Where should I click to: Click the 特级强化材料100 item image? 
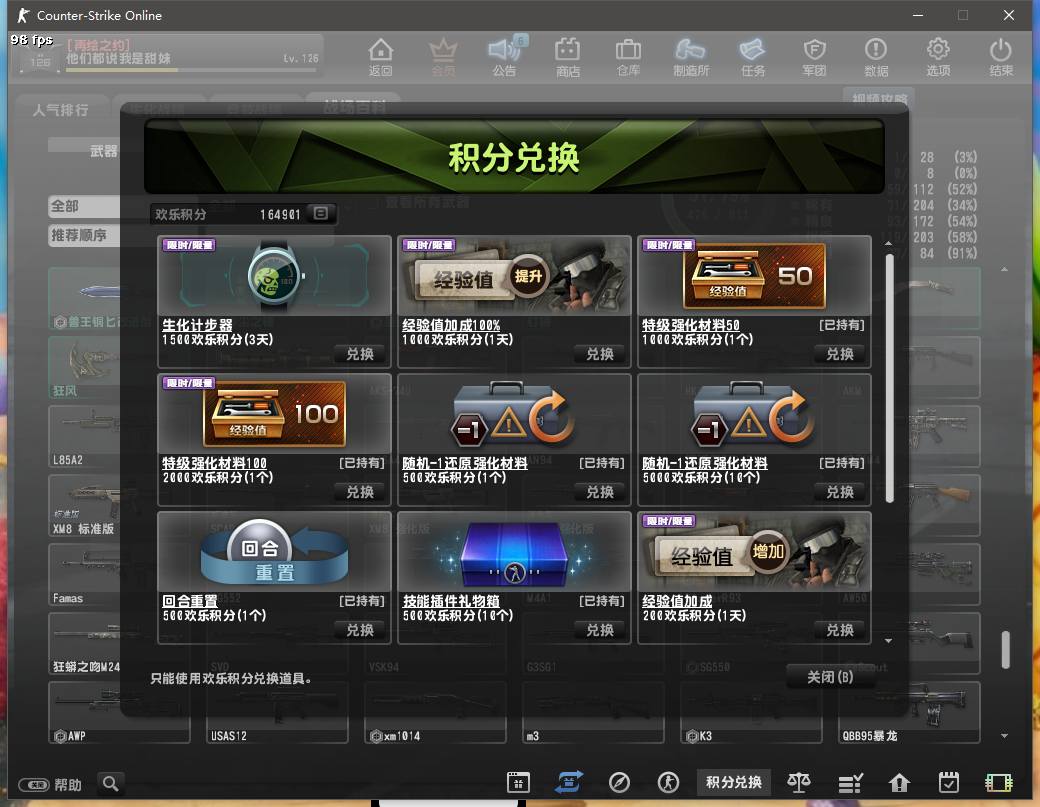[x=275, y=413]
